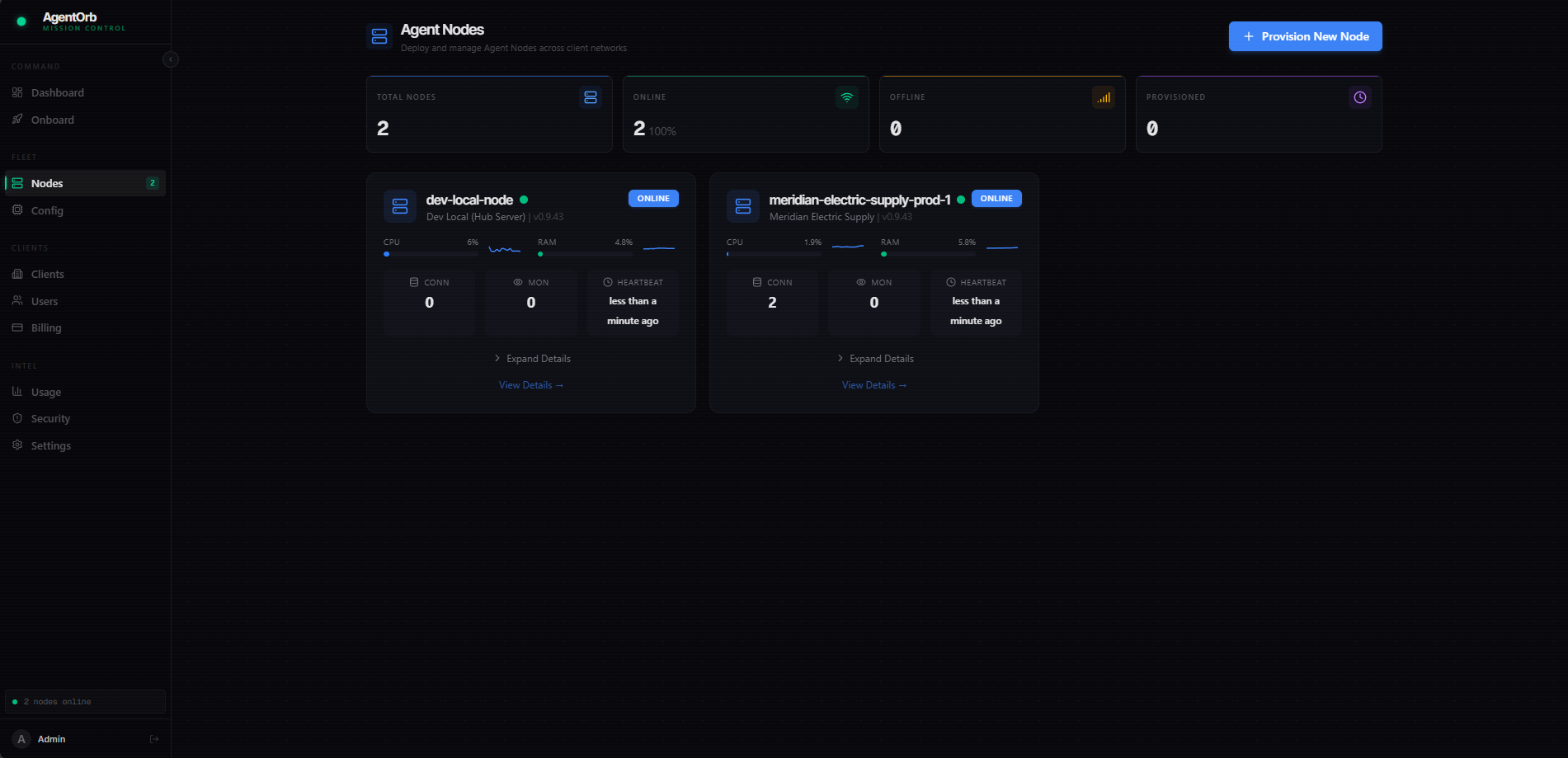The width and height of the screenshot is (1568, 758).
Task: Click dev-local-node CPU sparkline chart
Action: [505, 249]
